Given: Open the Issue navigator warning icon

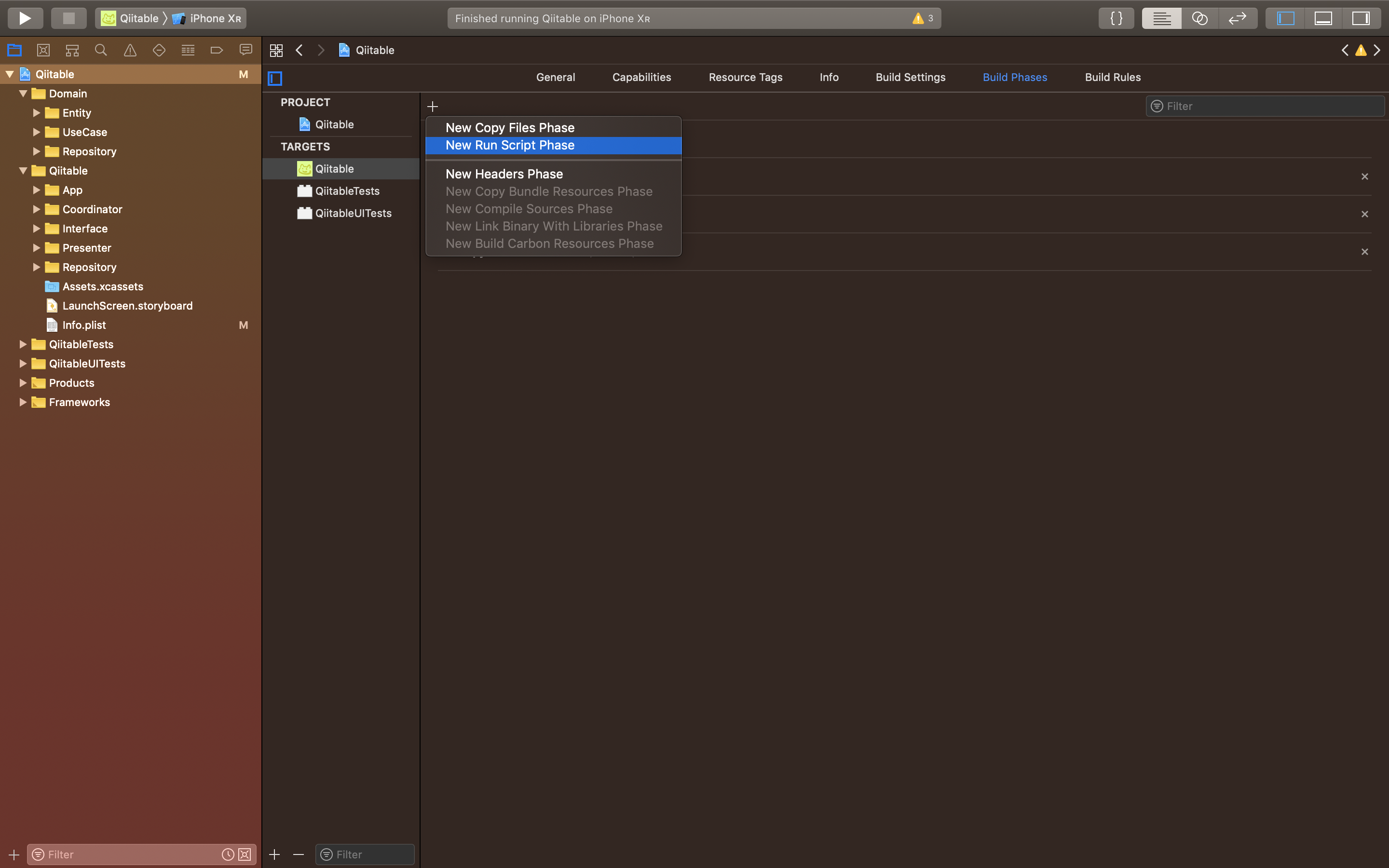Looking at the screenshot, I should click(130, 51).
